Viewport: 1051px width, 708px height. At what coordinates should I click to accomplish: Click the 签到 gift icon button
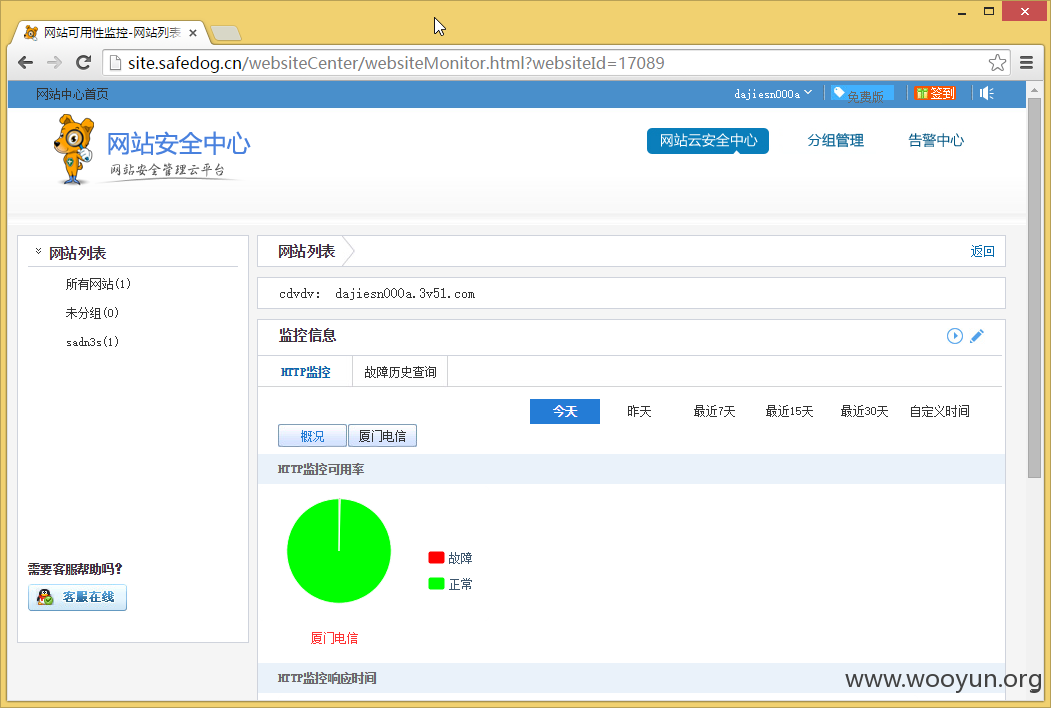935,93
